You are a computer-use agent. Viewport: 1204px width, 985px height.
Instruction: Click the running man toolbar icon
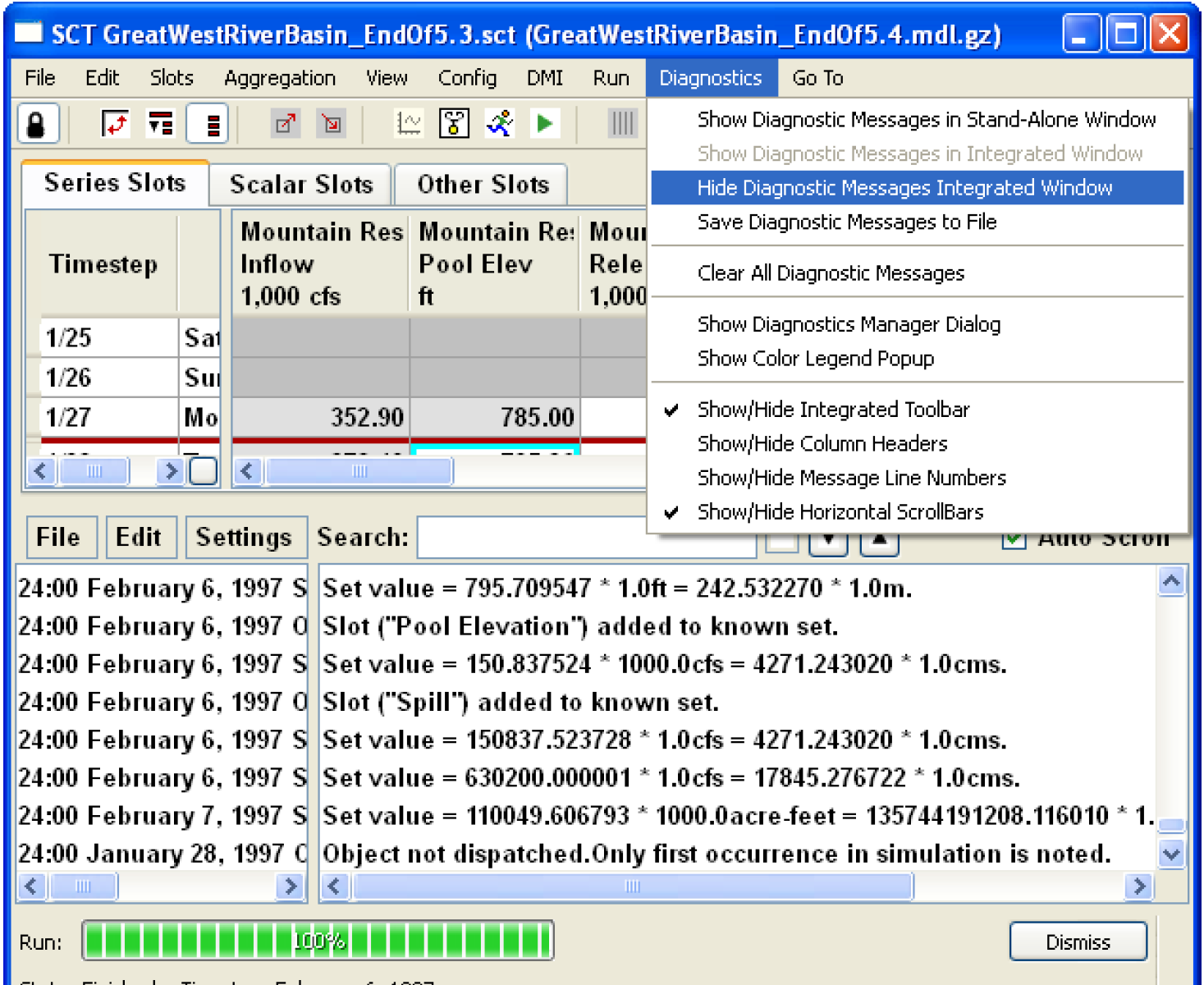click(500, 124)
